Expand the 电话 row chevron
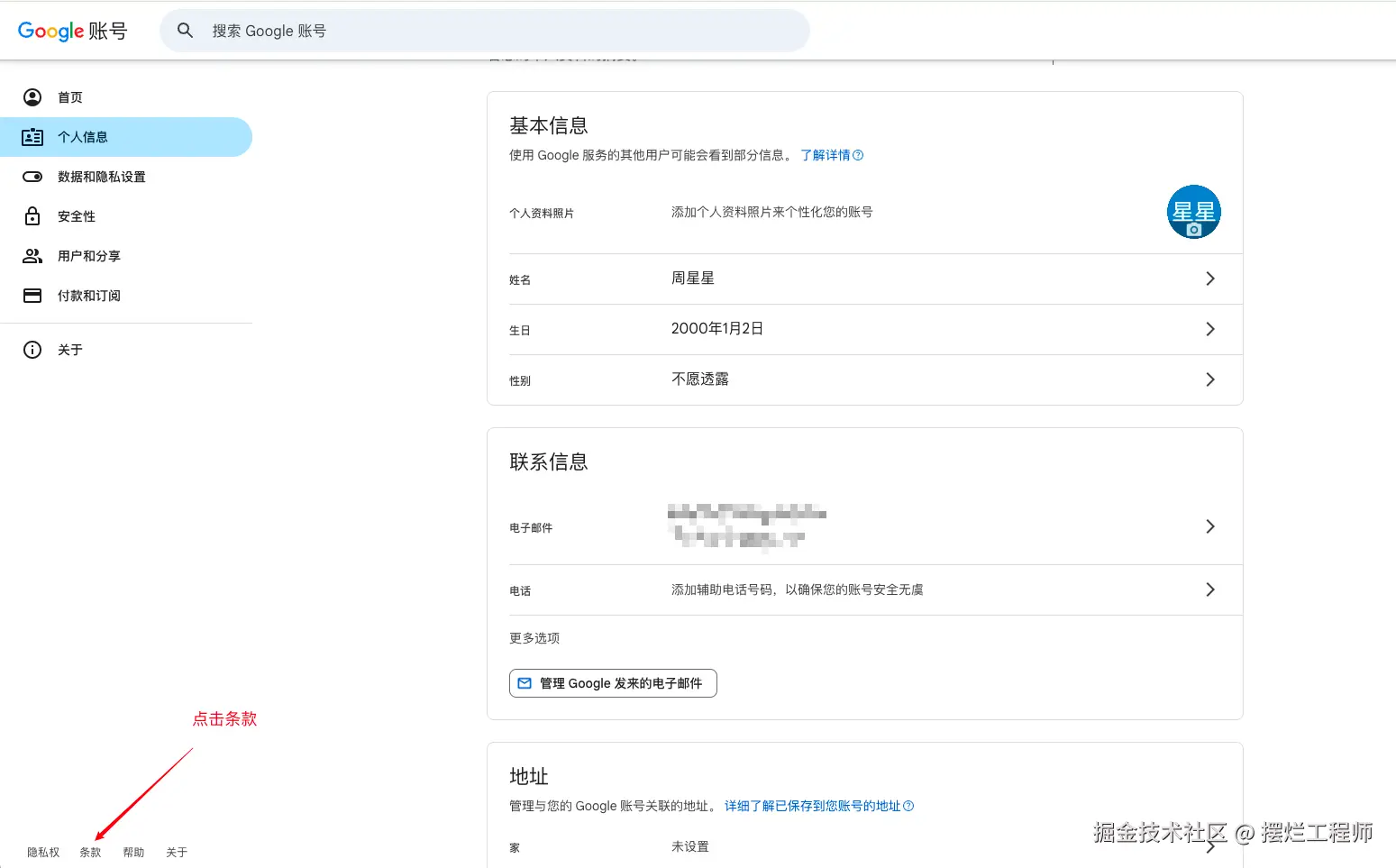 click(x=1210, y=589)
